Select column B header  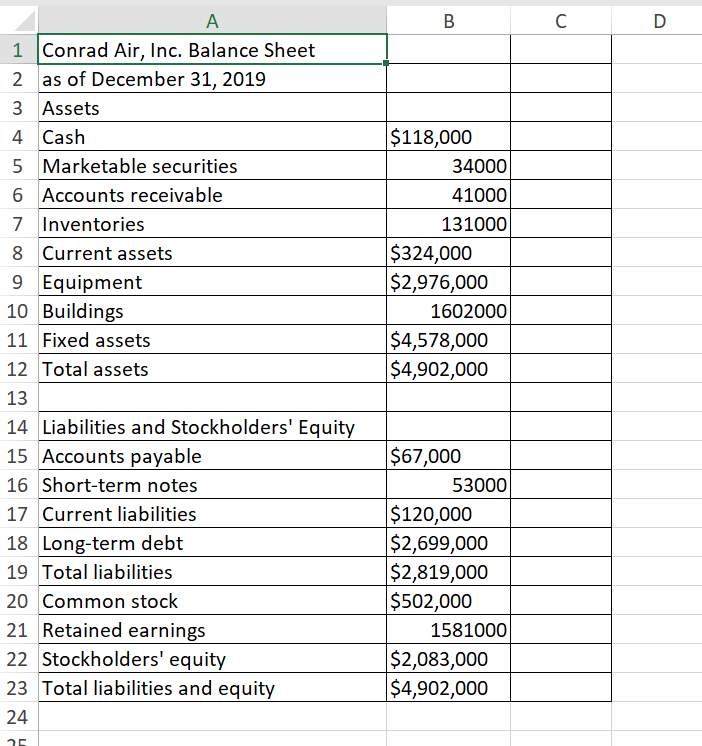click(448, 20)
